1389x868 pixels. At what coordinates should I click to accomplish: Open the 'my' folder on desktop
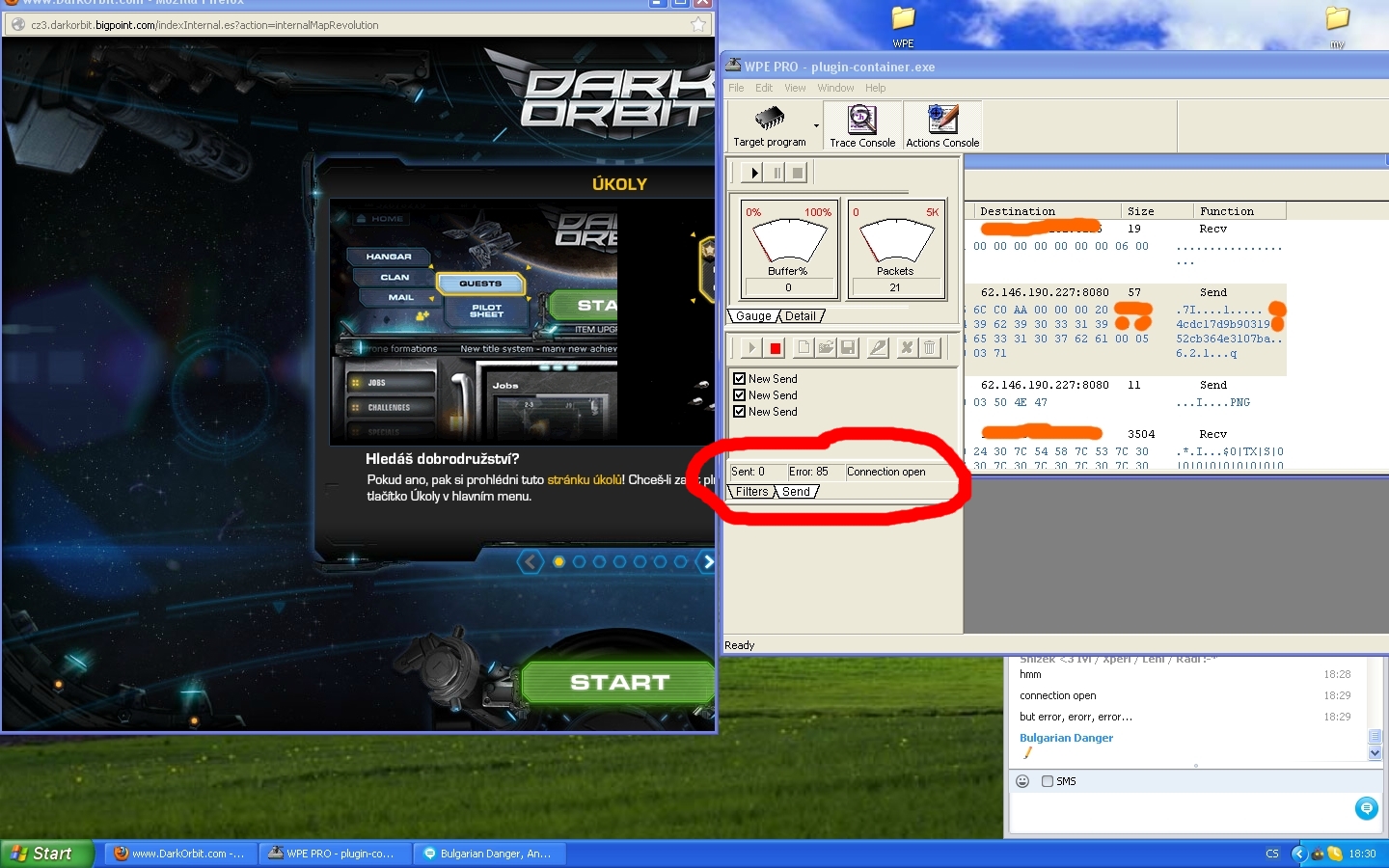pyautogui.click(x=1337, y=26)
